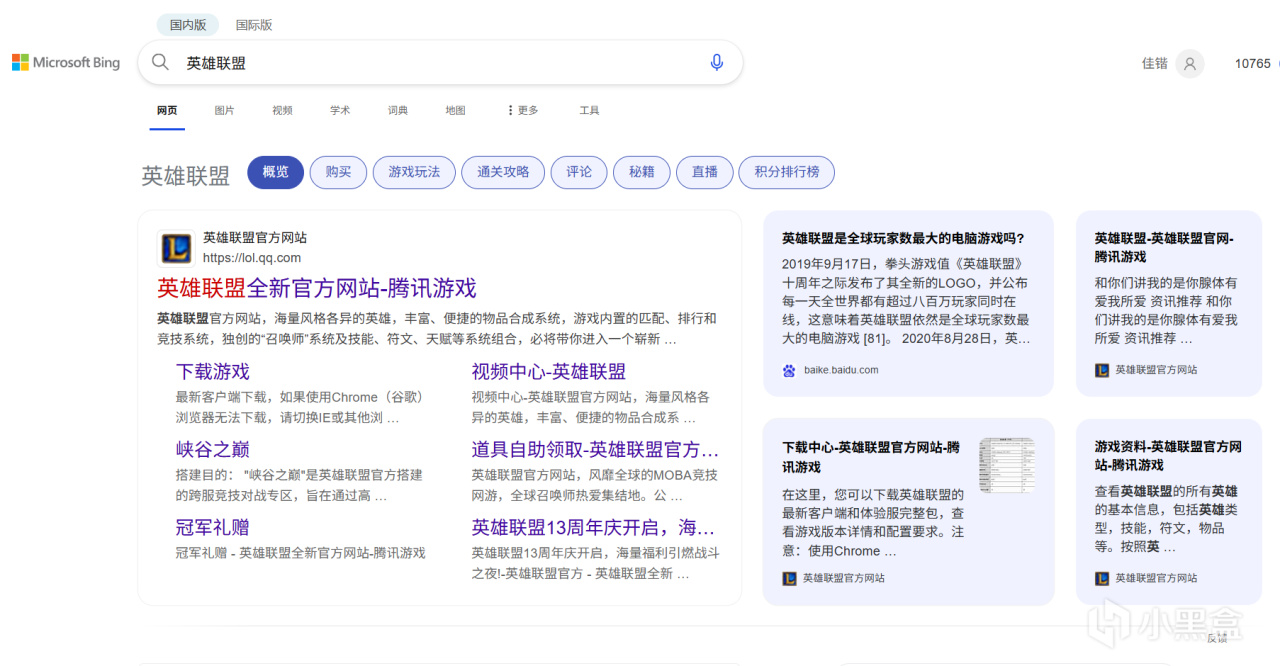Open the 词典 tab
Viewport: 1280px width, 666px height.
pyautogui.click(x=398, y=110)
